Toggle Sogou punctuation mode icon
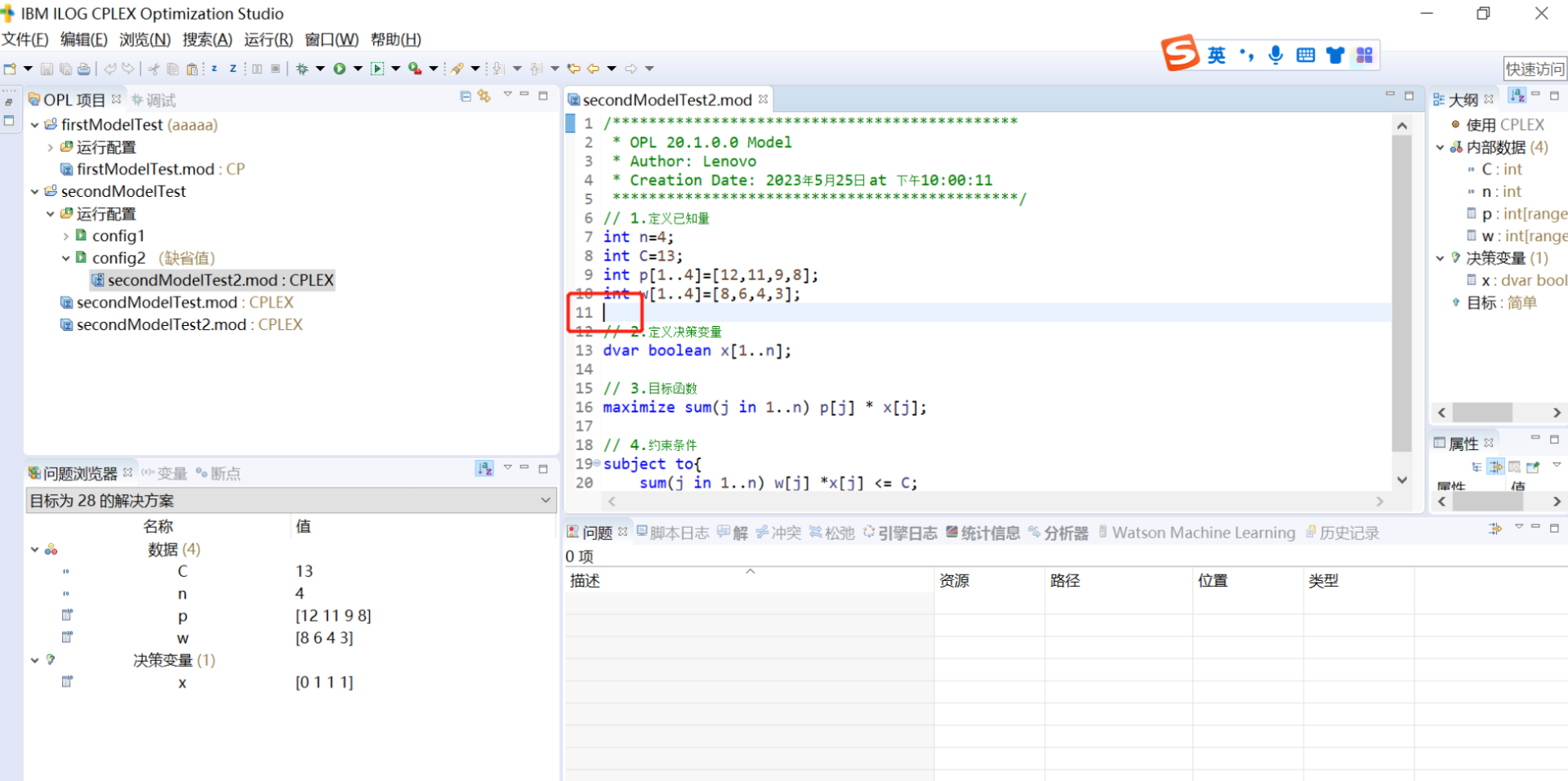 click(1246, 56)
